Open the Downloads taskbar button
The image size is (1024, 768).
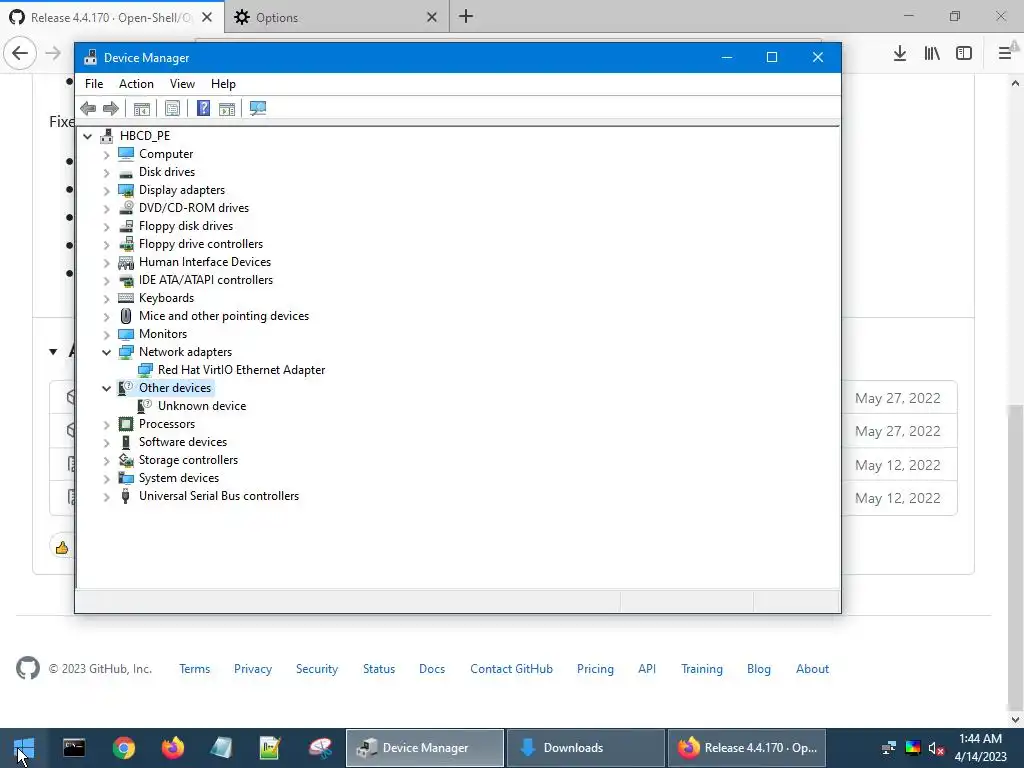tap(586, 748)
